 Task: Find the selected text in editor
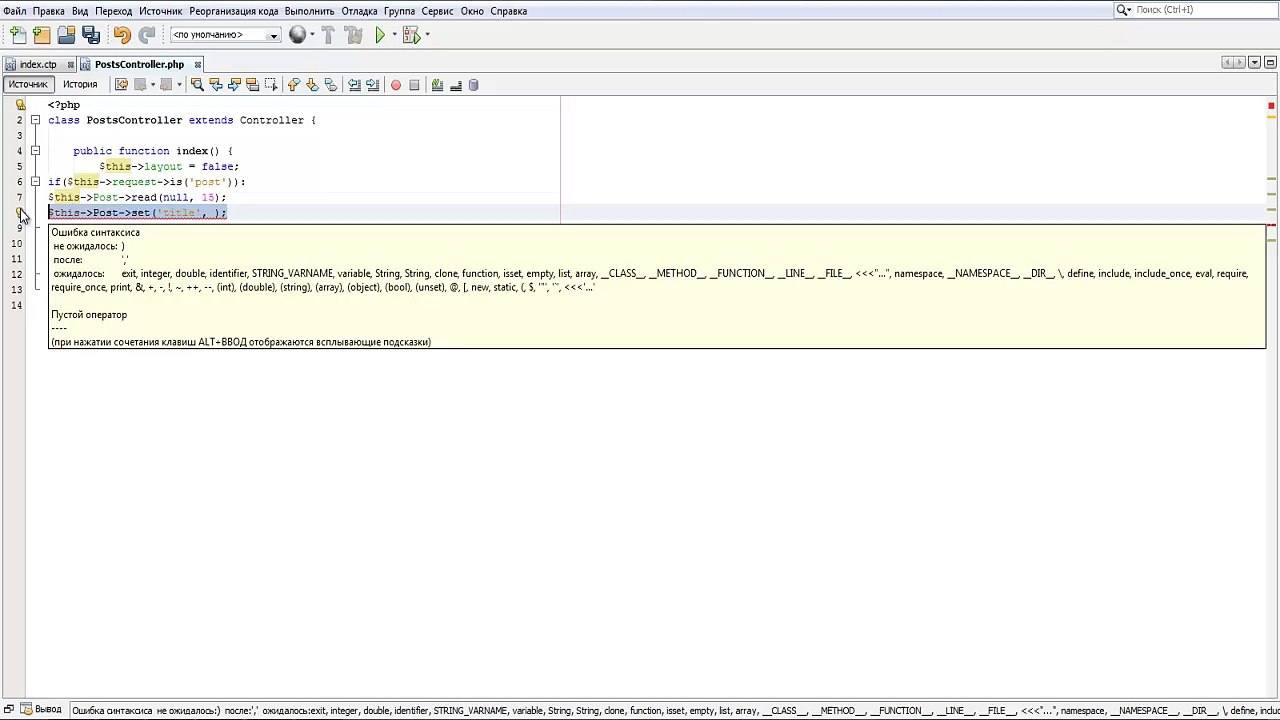(x=197, y=85)
